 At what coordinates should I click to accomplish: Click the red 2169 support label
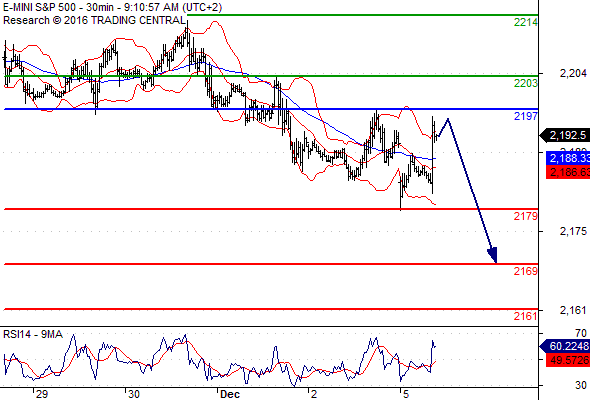(x=526, y=271)
